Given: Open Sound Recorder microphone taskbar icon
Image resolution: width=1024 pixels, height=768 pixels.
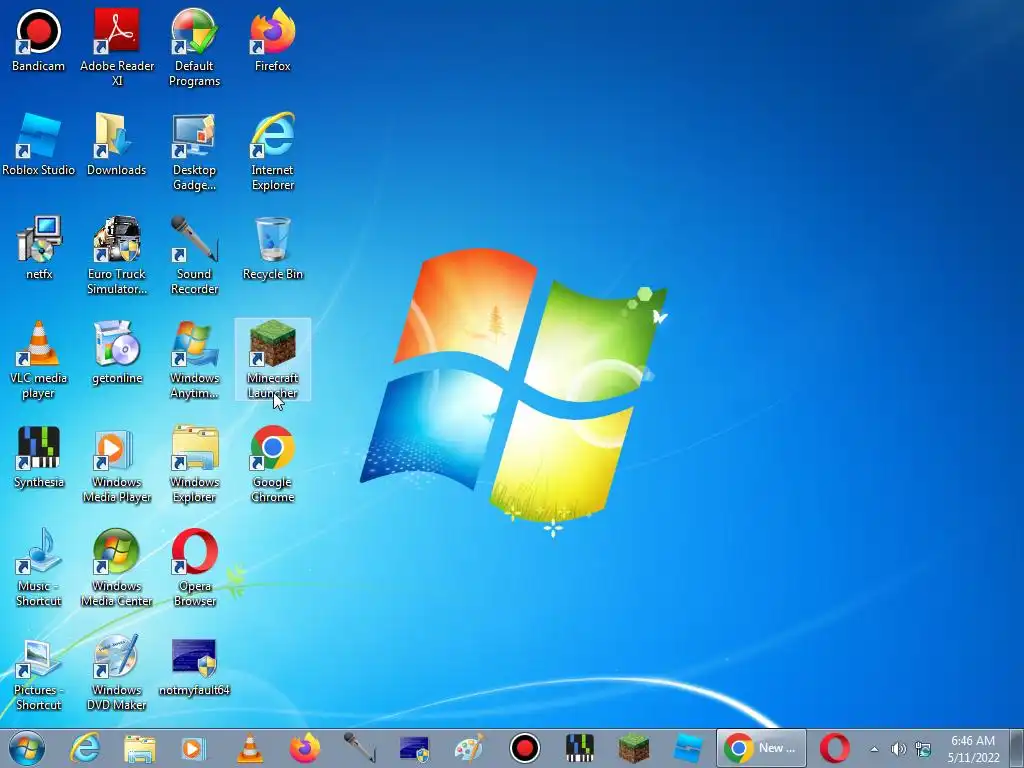Looking at the screenshot, I should pos(359,748).
